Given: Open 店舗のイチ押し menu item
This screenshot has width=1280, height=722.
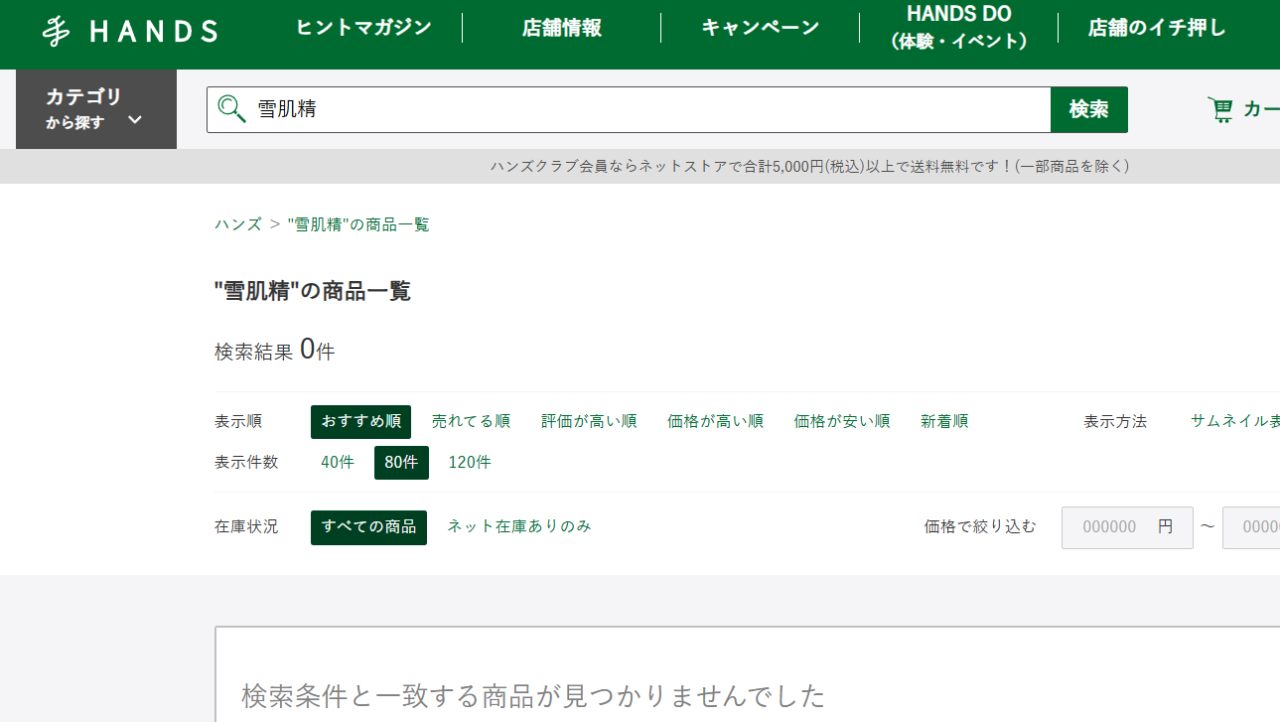Looking at the screenshot, I should click(1157, 28).
